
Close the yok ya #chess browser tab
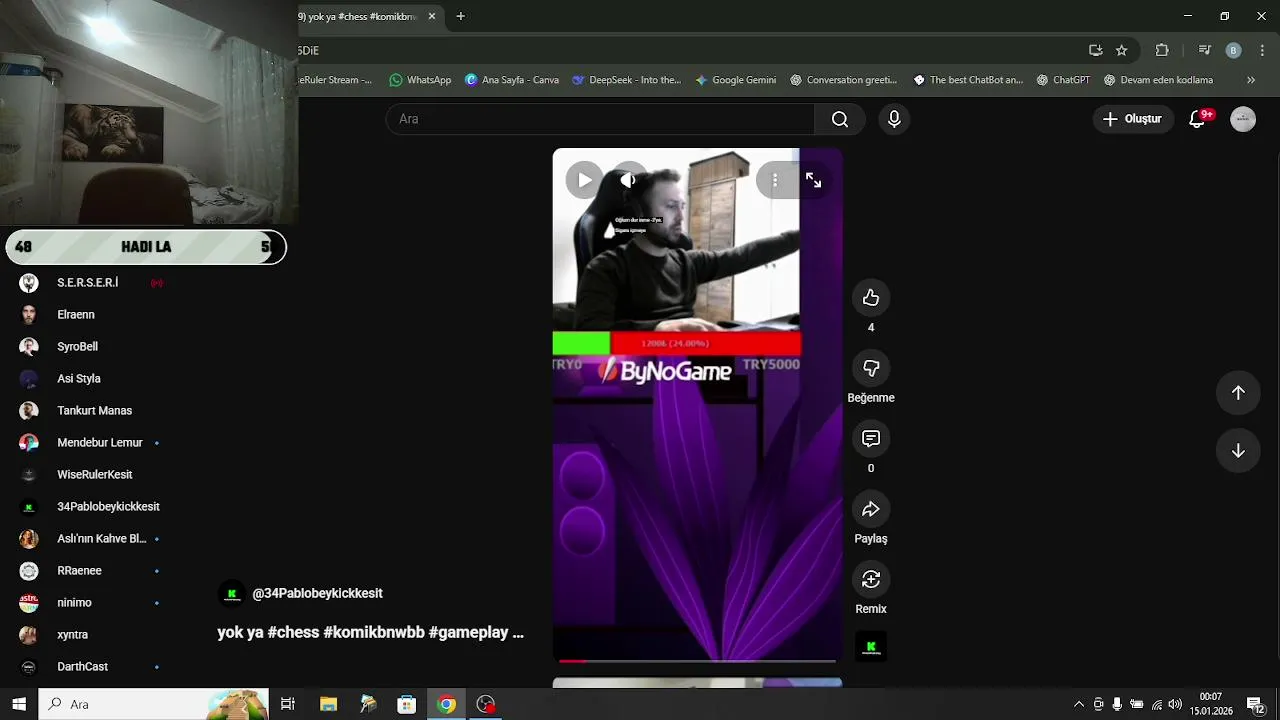[x=432, y=16]
